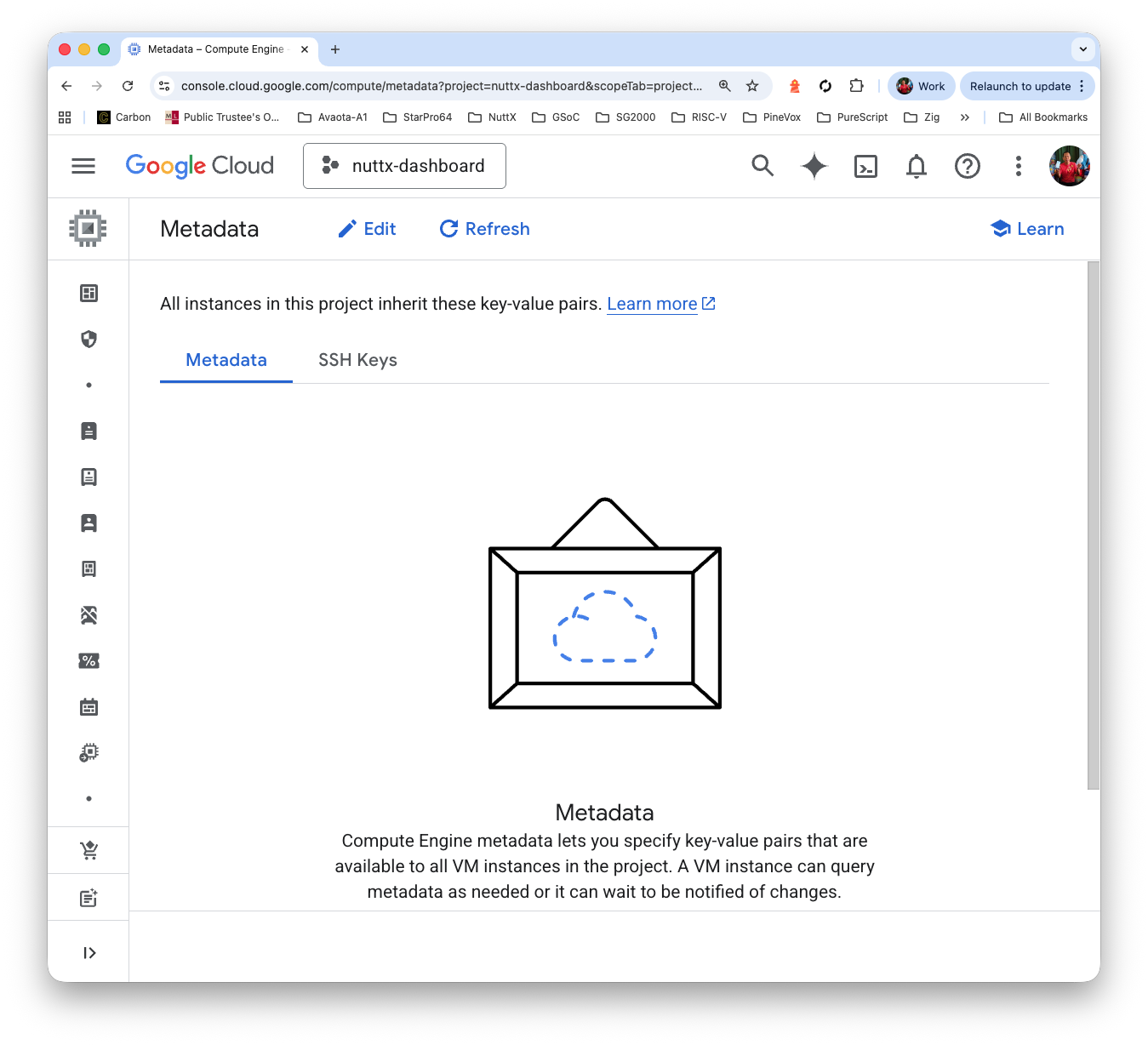Screen dimensions: 1148x1045
Task: Switch to the SSH Keys tab
Action: point(357,360)
